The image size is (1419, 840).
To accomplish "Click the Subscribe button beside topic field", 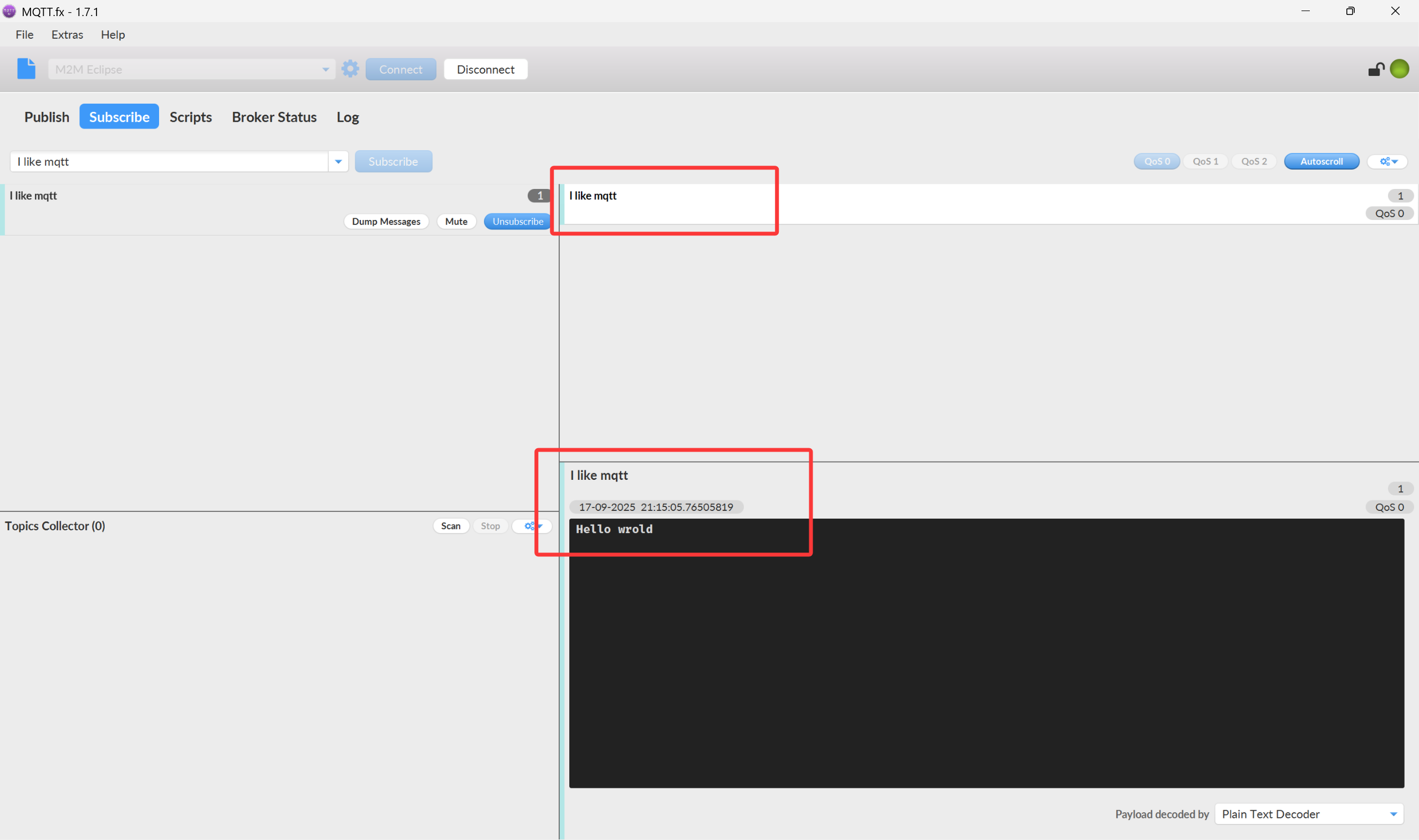I will (x=394, y=161).
